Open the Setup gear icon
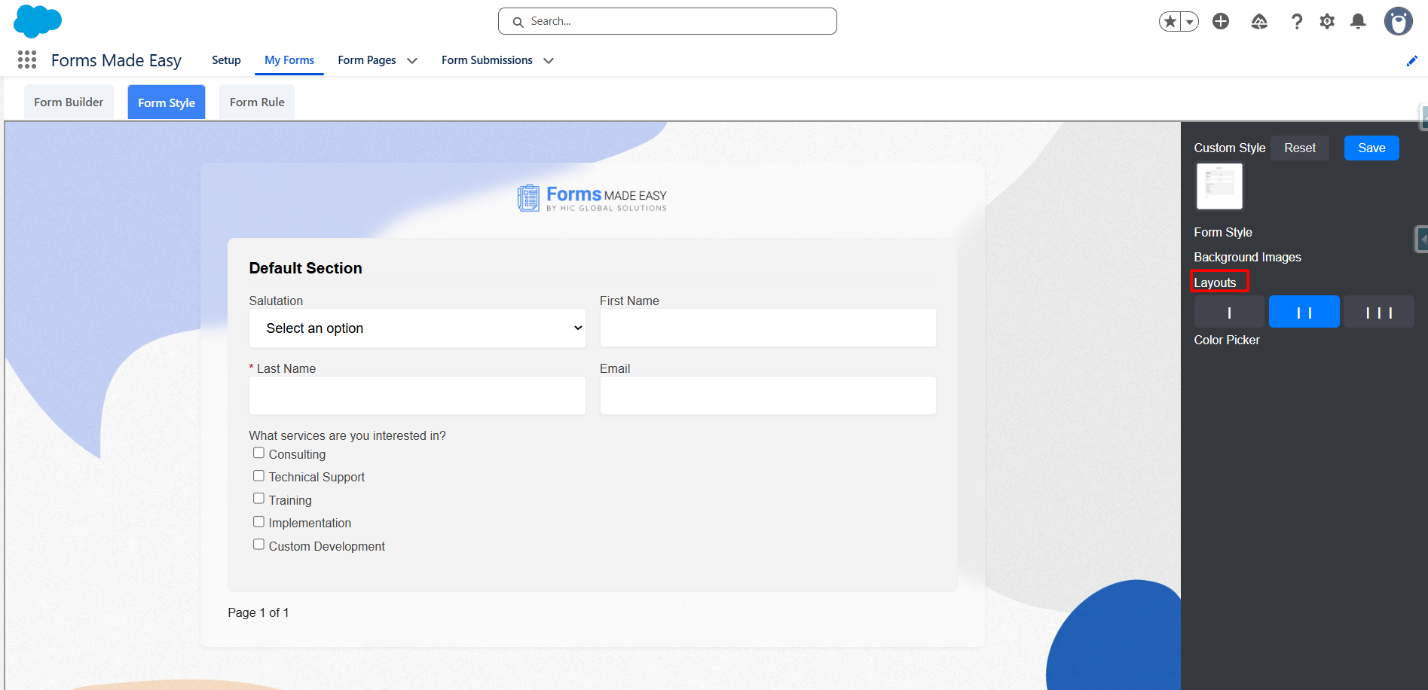This screenshot has width=1428, height=690. [1327, 21]
